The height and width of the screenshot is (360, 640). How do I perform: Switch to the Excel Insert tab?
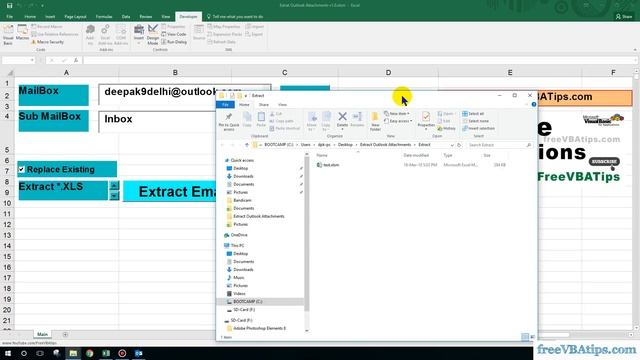pyautogui.click(x=50, y=17)
